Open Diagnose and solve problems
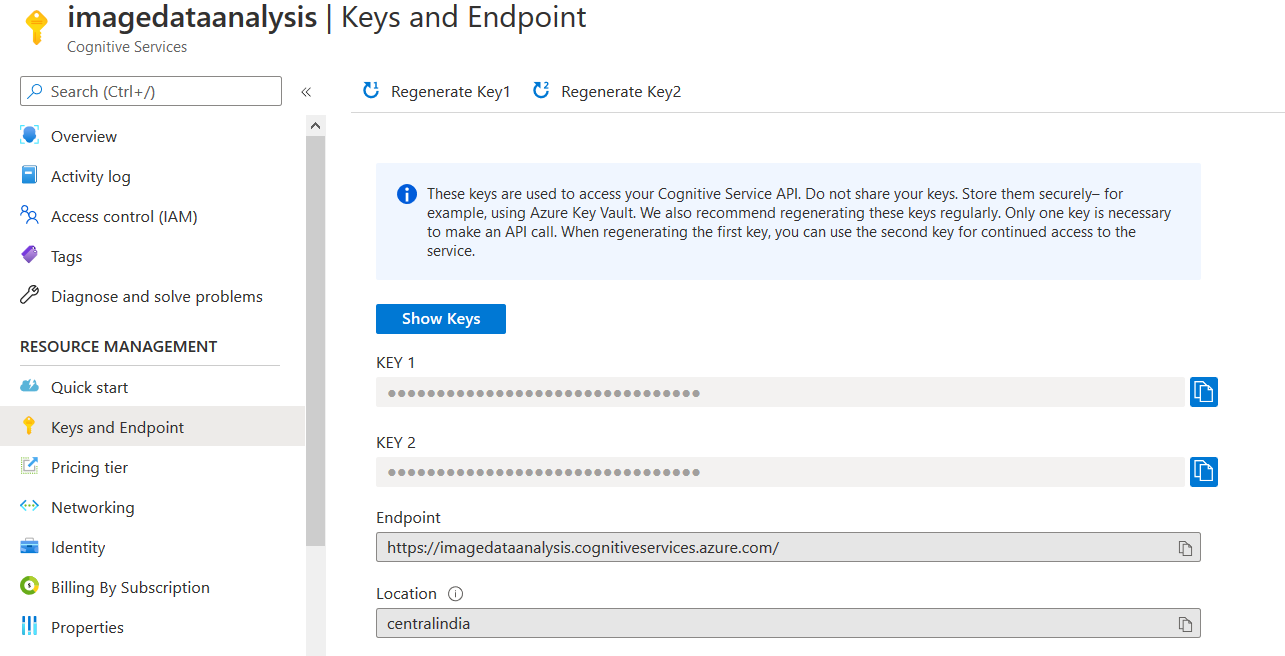Screen dimensions: 1285x656 pyautogui.click(x=156, y=297)
